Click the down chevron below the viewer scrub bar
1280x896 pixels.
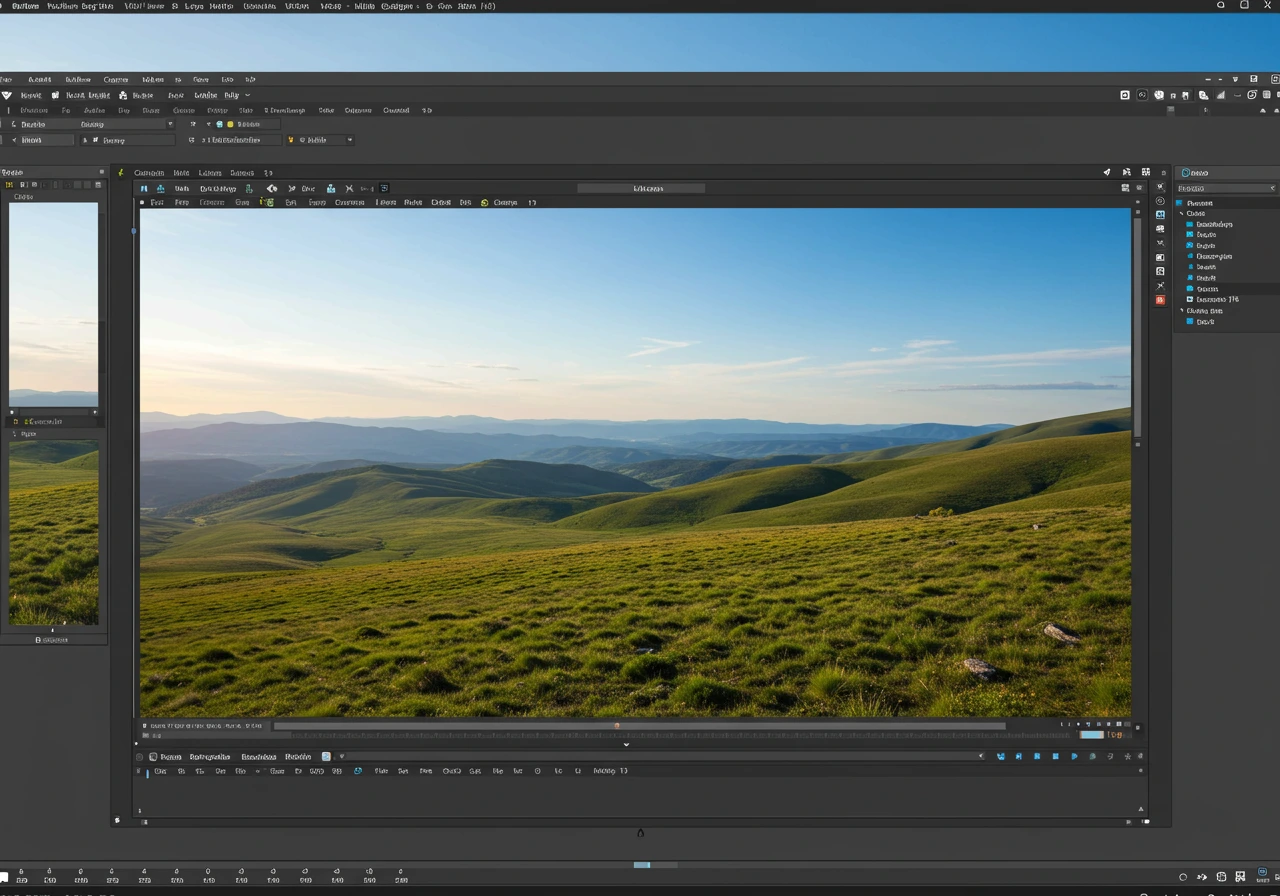click(626, 744)
